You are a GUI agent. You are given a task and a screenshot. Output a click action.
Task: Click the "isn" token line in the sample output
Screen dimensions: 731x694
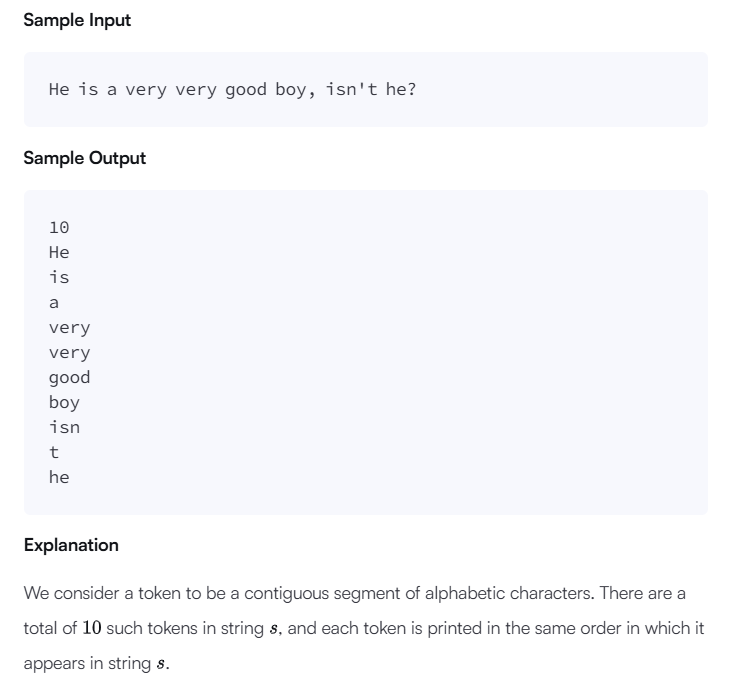[x=64, y=427]
